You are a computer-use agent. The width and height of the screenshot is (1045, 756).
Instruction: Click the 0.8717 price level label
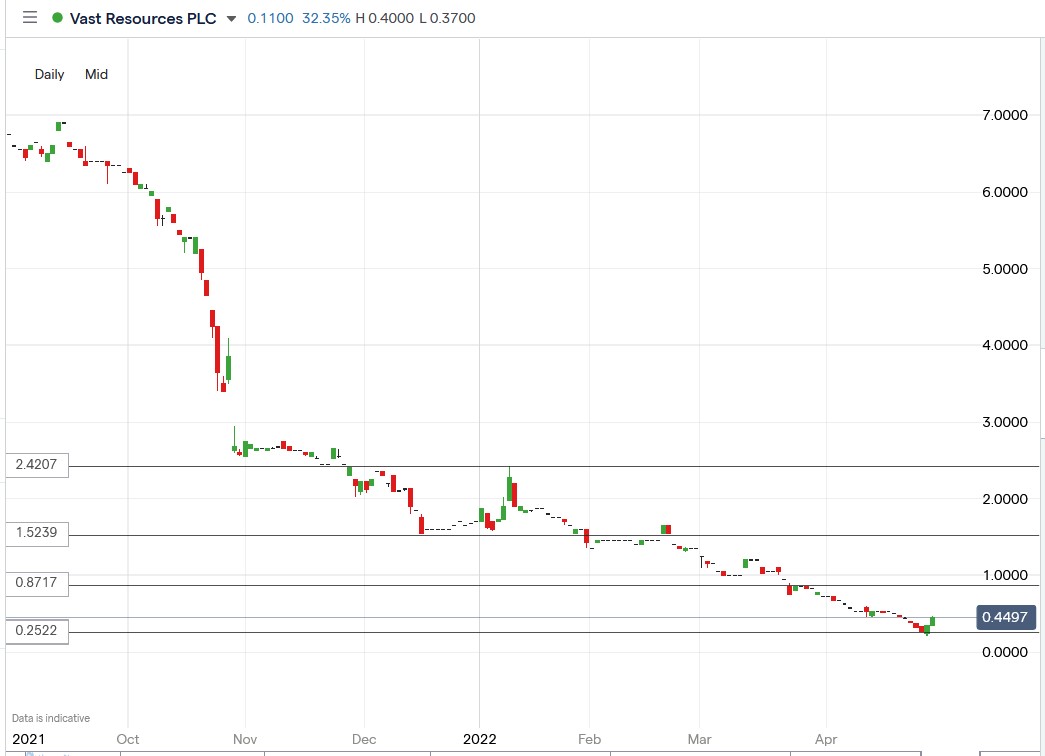point(35,583)
